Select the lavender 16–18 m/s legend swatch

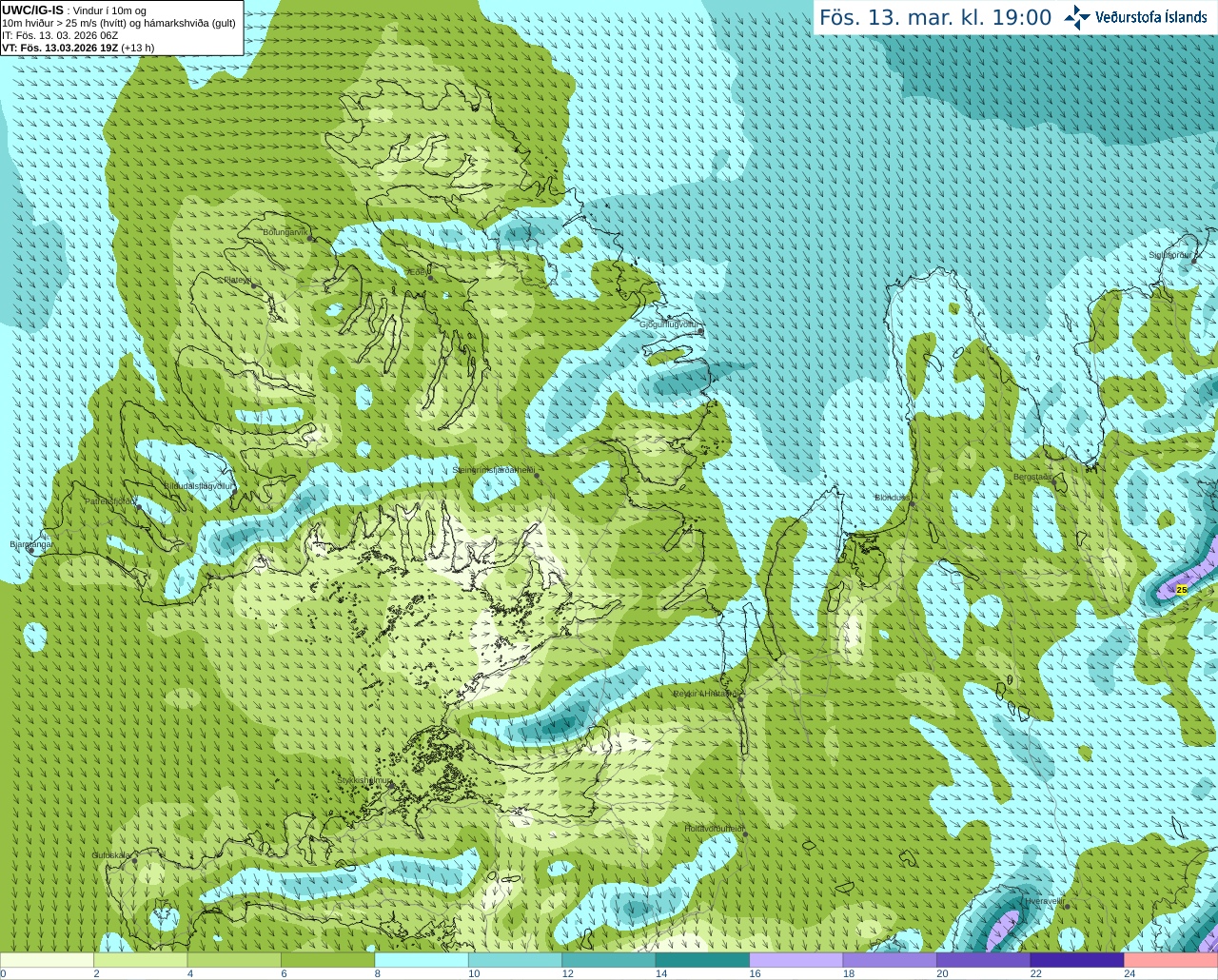pyautogui.click(x=796, y=960)
